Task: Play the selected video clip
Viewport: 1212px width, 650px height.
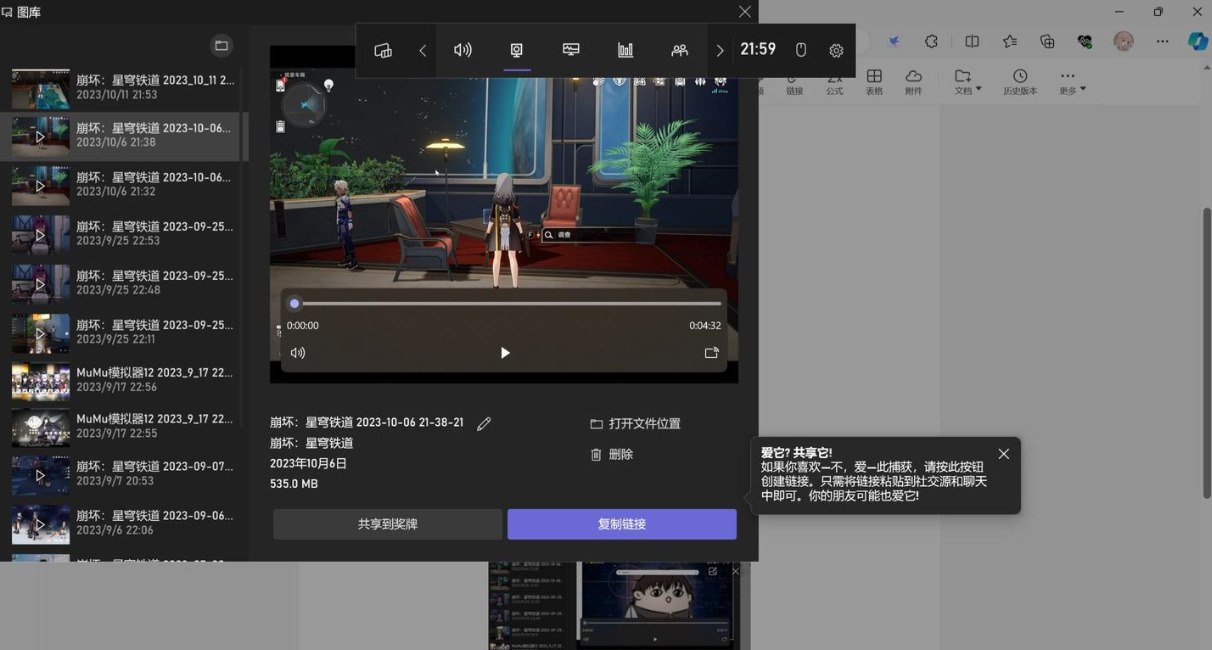Action: (505, 352)
